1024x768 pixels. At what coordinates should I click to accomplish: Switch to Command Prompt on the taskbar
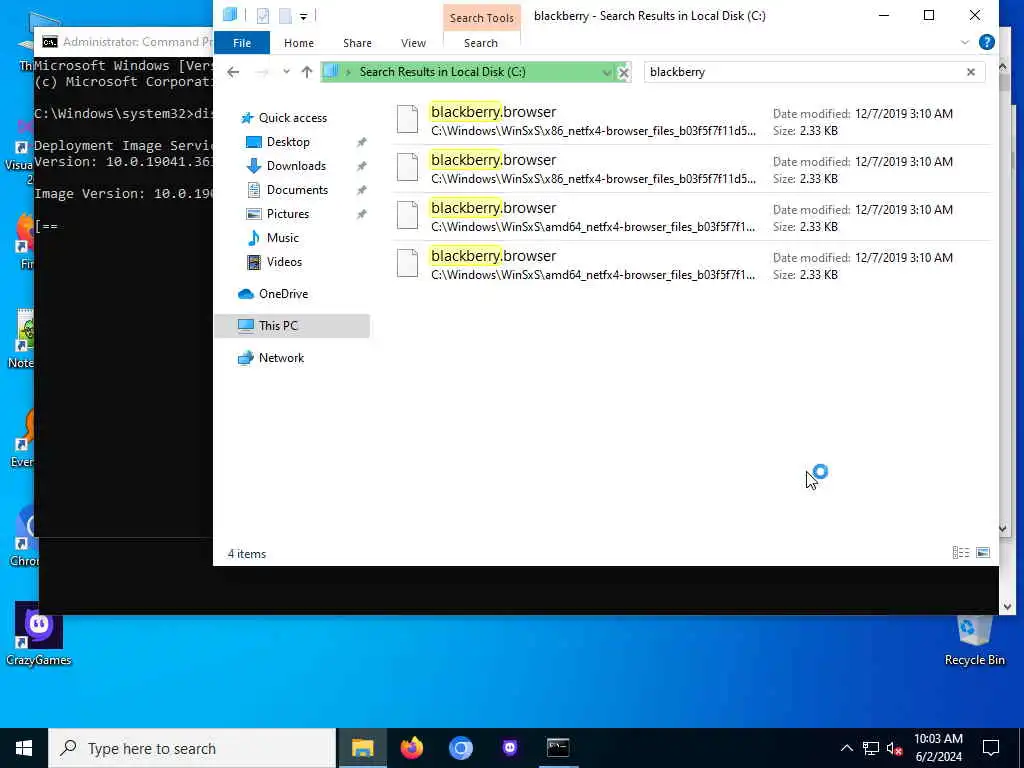[558, 748]
